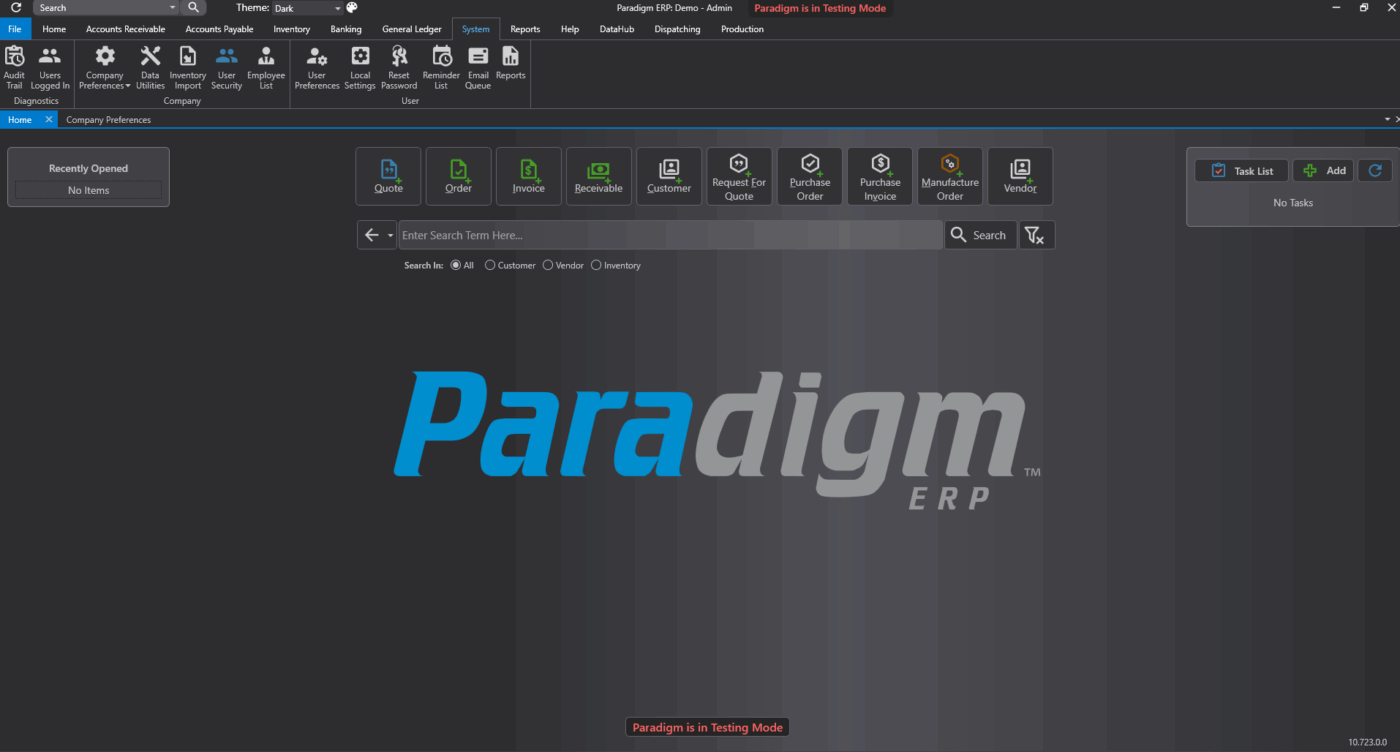The height and width of the screenshot is (752, 1400).
Task: Click the Reset Password icon
Action: coord(399,68)
